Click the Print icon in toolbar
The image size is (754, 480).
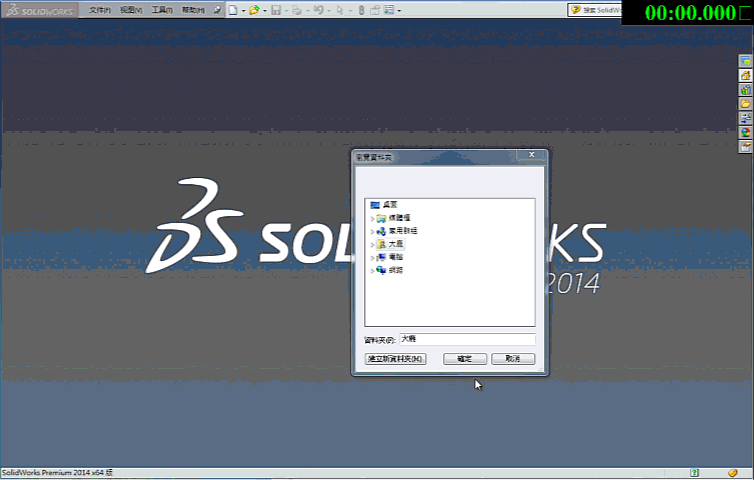click(297, 10)
